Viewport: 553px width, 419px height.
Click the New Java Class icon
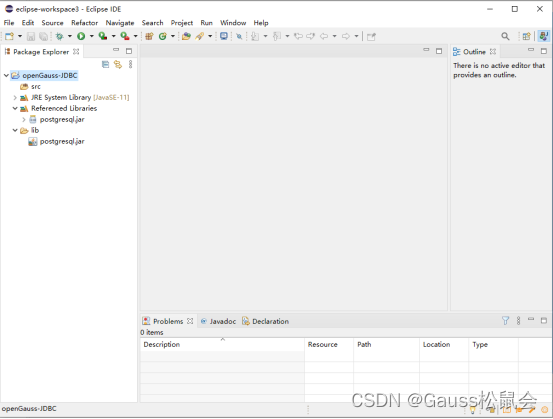coord(163,36)
